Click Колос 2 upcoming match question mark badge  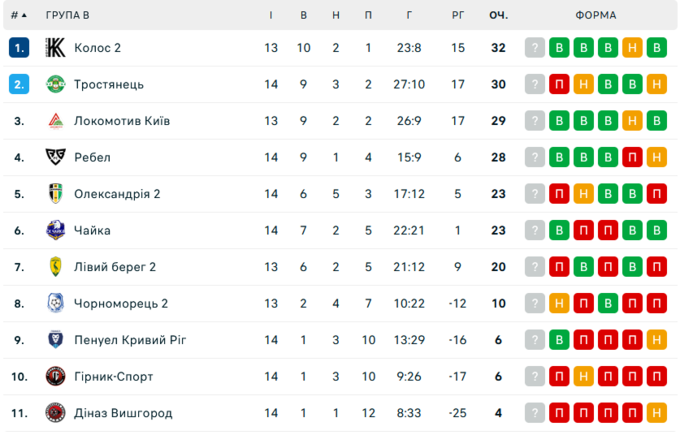[x=535, y=48]
